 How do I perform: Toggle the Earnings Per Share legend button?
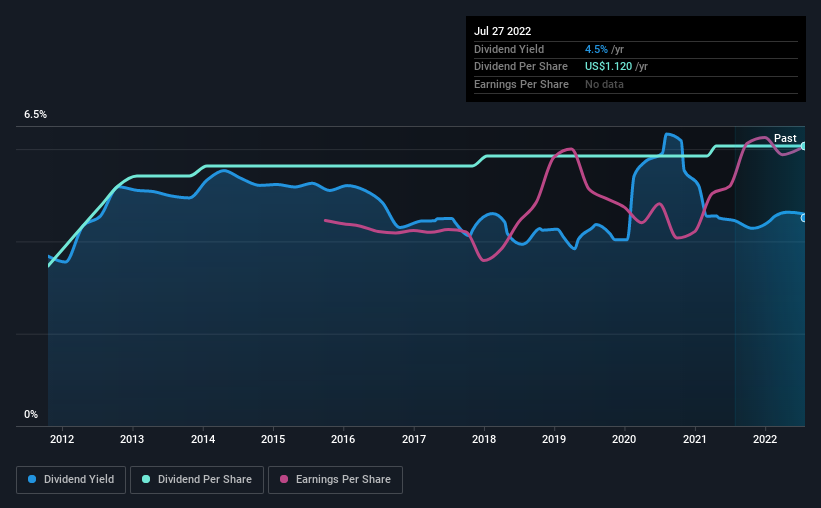coord(335,480)
